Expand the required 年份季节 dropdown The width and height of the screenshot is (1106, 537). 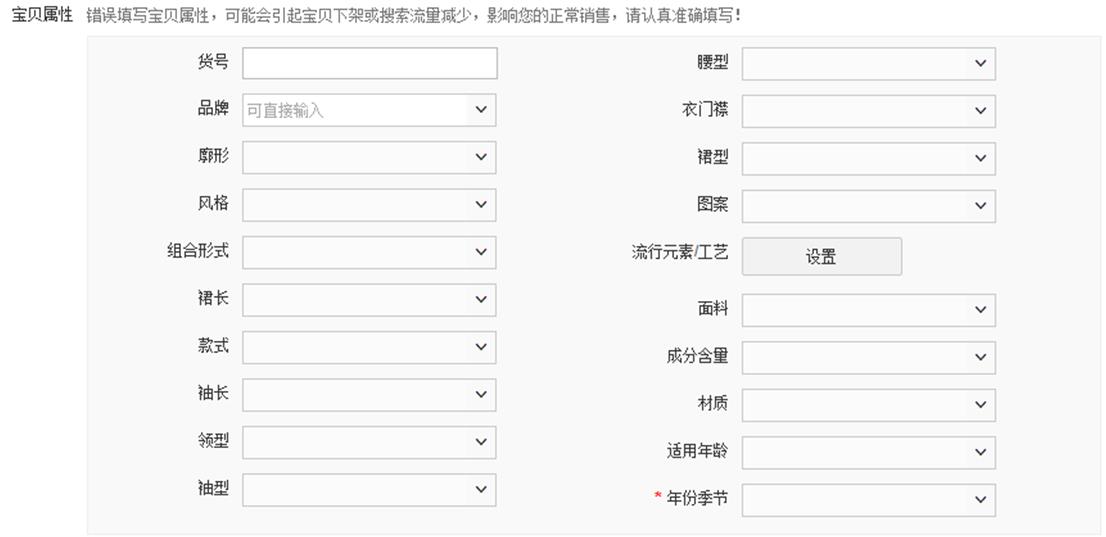(x=868, y=500)
